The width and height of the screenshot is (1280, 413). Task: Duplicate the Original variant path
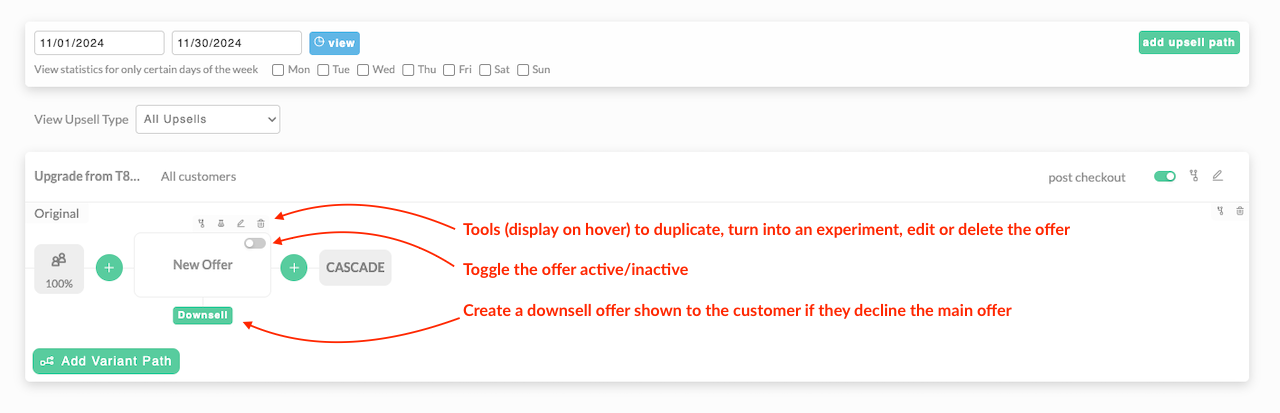(1221, 210)
